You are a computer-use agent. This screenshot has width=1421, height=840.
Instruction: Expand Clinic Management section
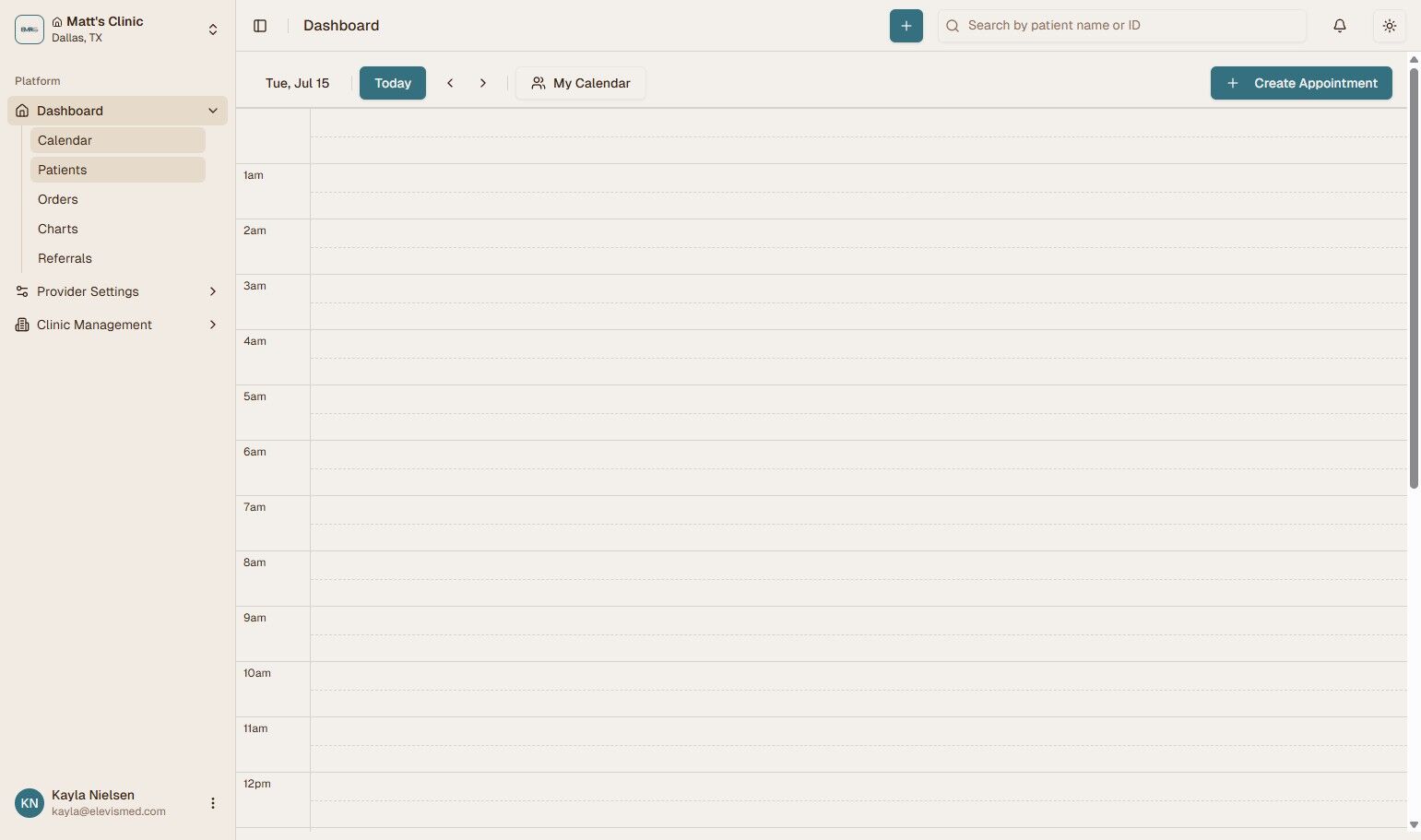[x=213, y=325]
